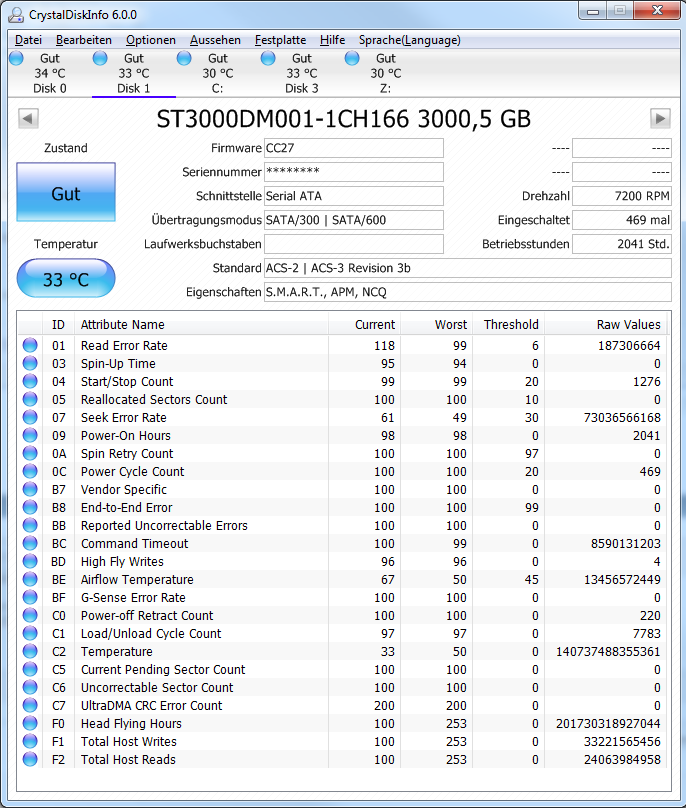Click the Eingeschaltet 469 mal field

coord(622,220)
